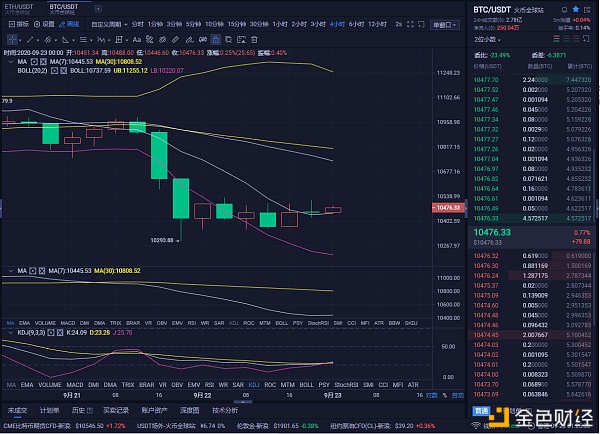Open the 计划单 planned orders tab
The image size is (600, 434).
(49, 410)
